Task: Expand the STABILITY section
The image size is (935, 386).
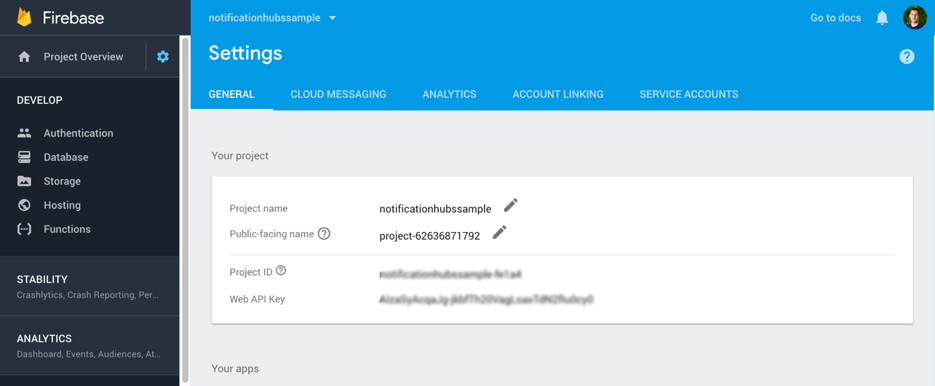Action: pos(89,286)
